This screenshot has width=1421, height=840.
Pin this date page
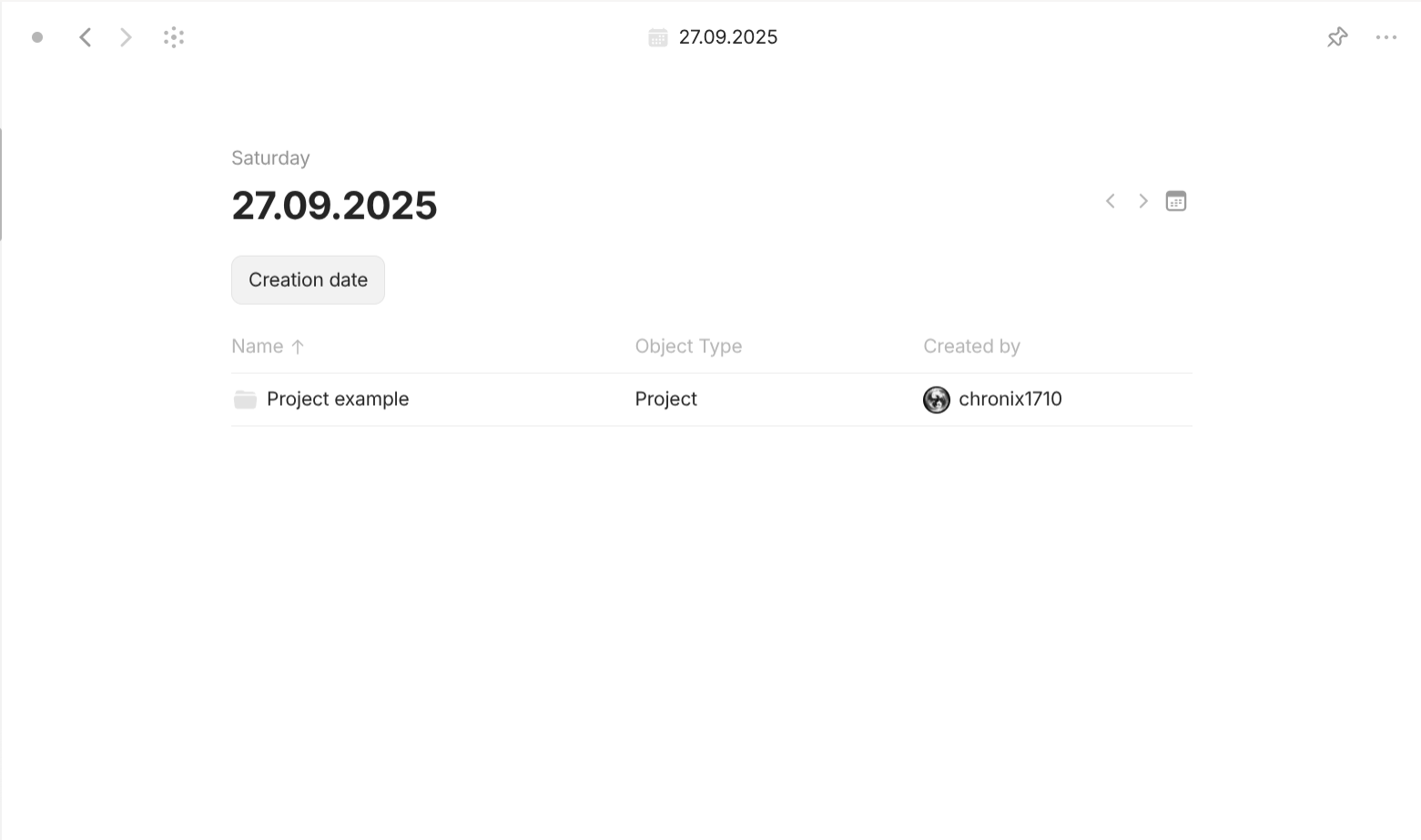click(1337, 37)
